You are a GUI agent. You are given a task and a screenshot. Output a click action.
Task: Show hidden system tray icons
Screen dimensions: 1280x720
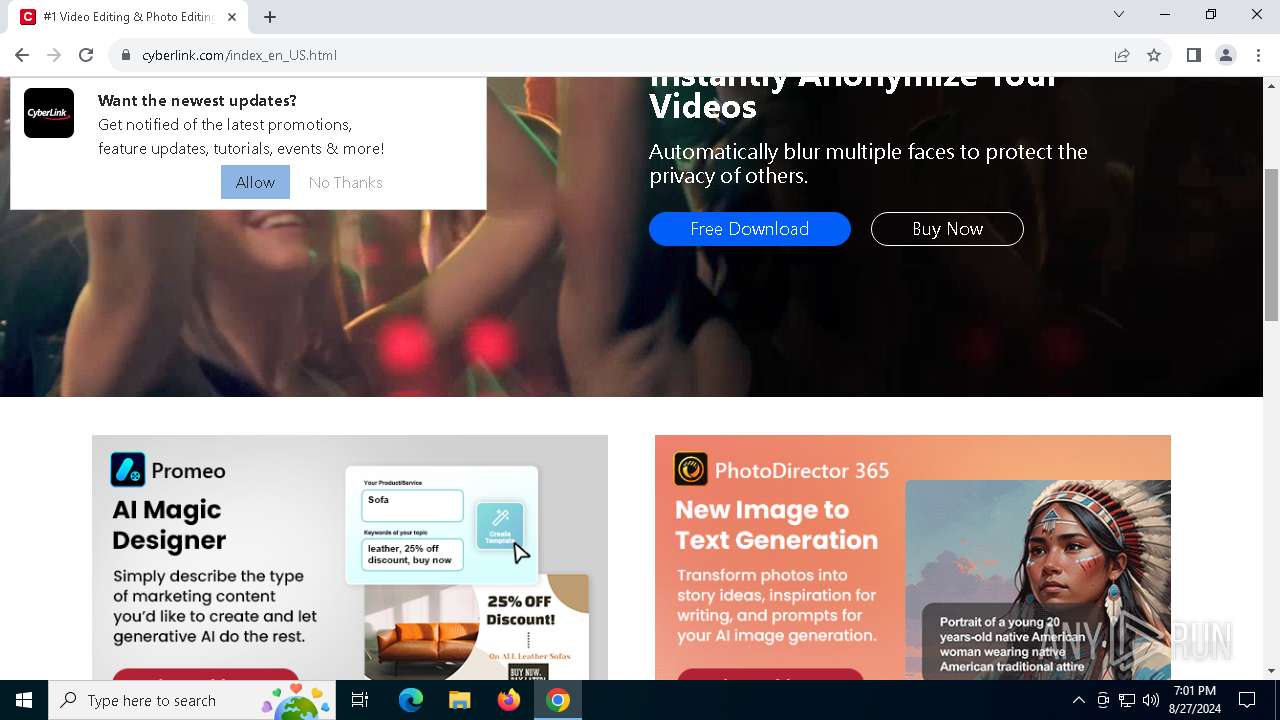(x=1078, y=700)
